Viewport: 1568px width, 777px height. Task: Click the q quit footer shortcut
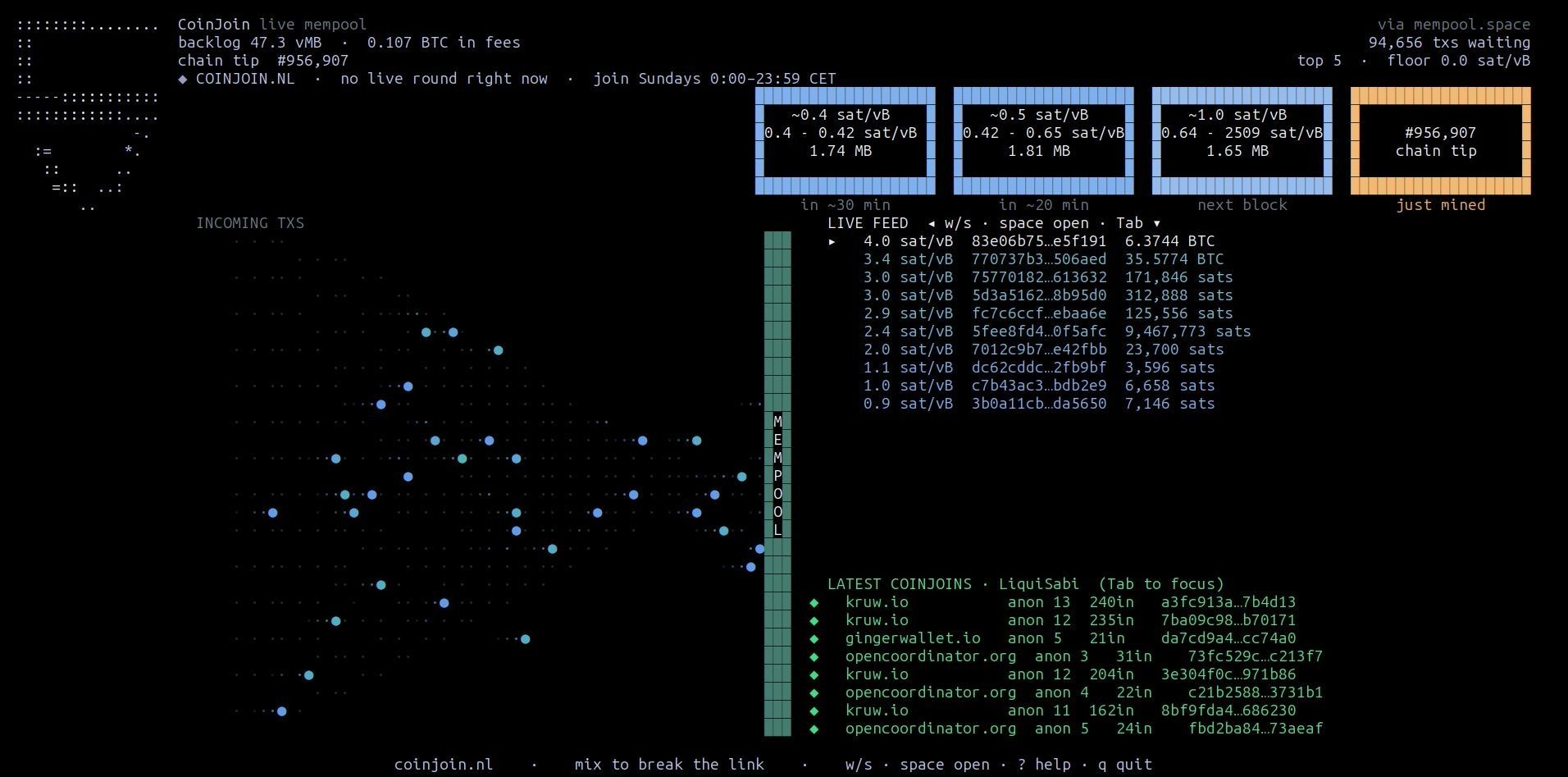coord(1125,765)
